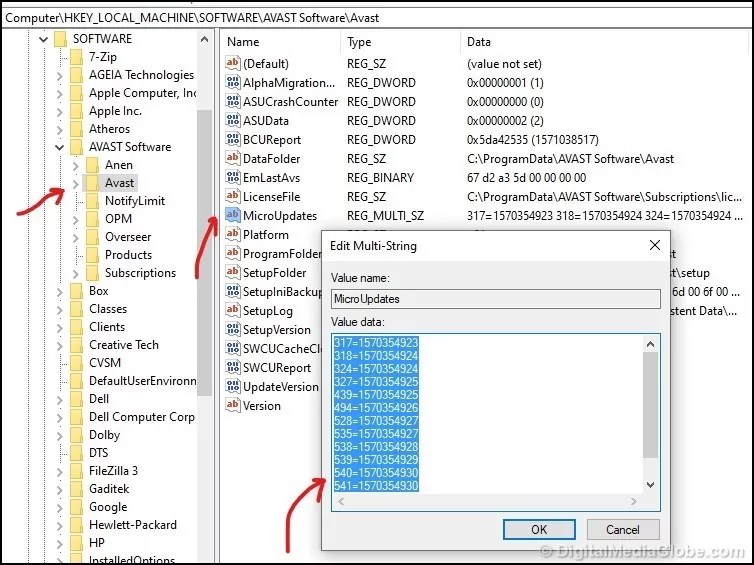This screenshot has width=754, height=565.
Task: Click the ASUCrashCounter DWORD icon
Action: (x=233, y=101)
